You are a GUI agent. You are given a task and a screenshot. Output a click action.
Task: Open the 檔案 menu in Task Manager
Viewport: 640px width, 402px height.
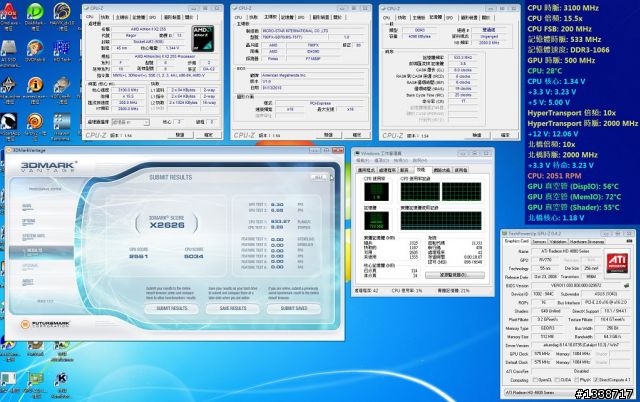[x=361, y=161]
